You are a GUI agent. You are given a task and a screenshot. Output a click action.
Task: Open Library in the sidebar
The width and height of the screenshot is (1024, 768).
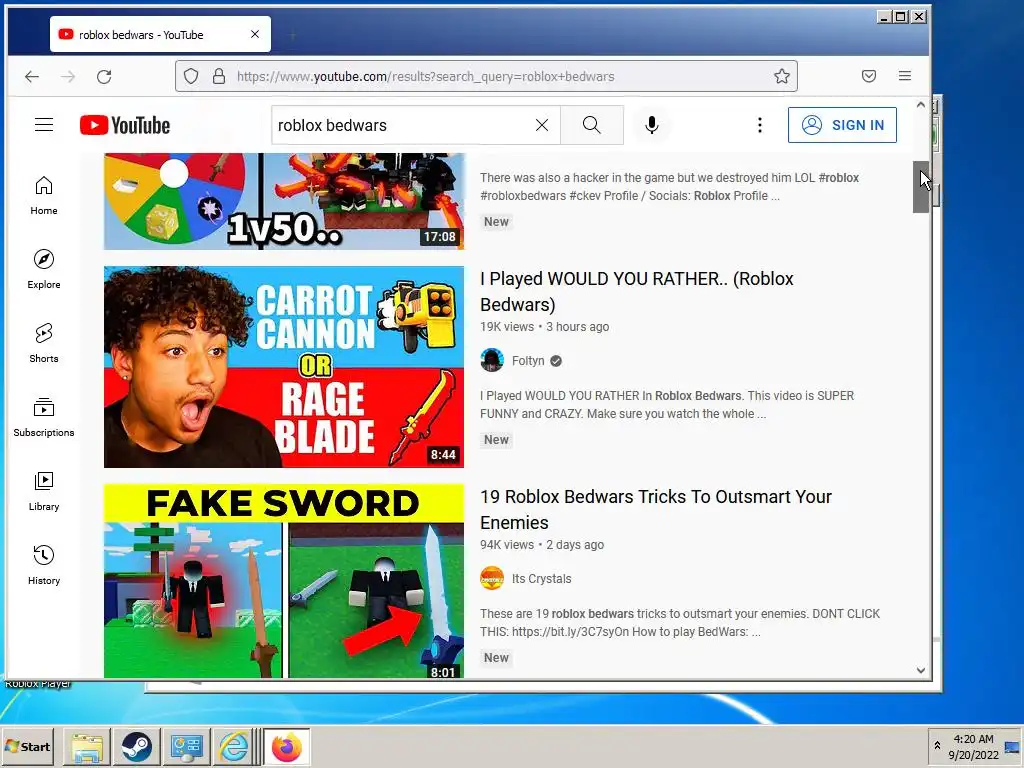click(44, 491)
